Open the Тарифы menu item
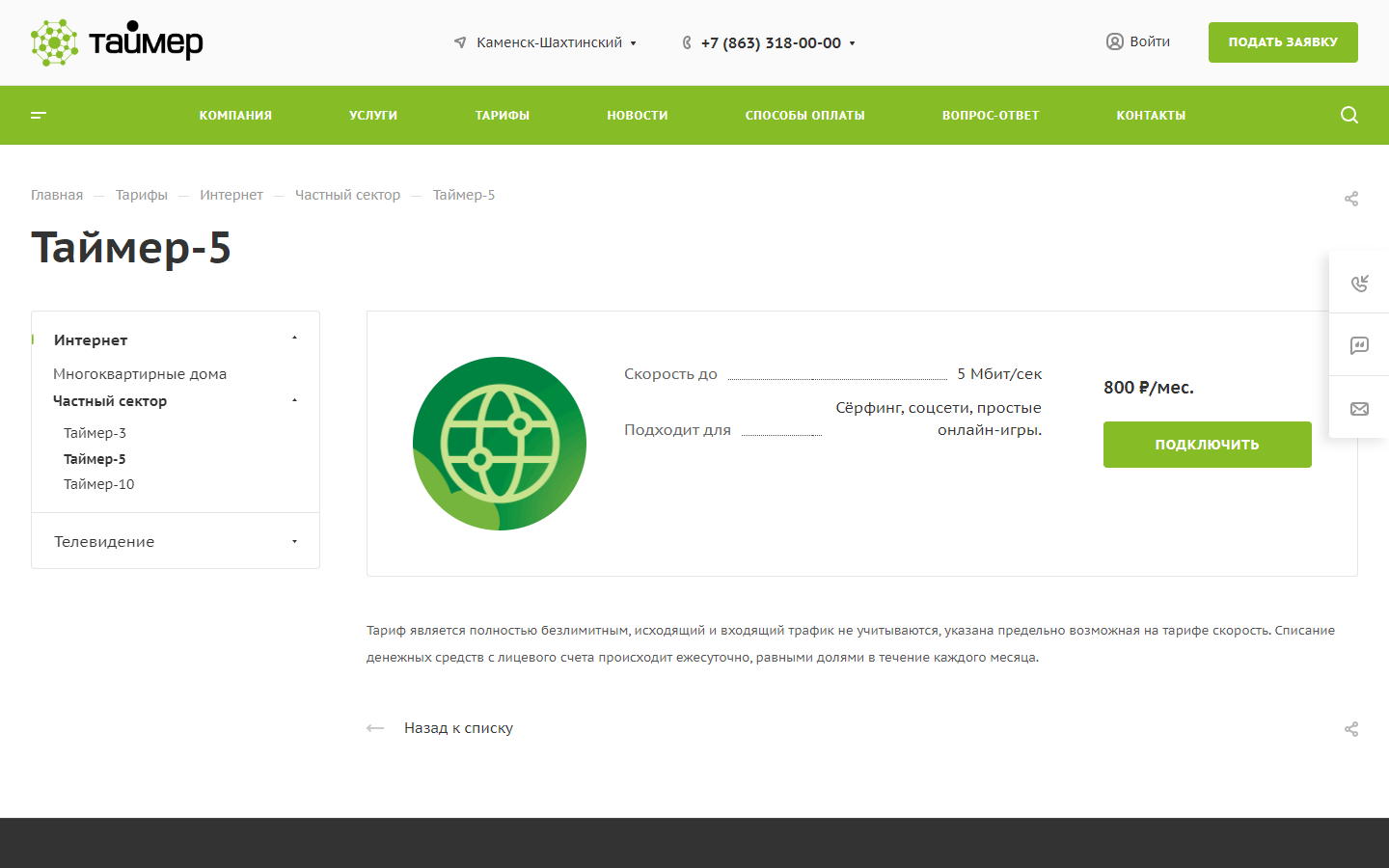The width and height of the screenshot is (1389, 868). pos(502,115)
